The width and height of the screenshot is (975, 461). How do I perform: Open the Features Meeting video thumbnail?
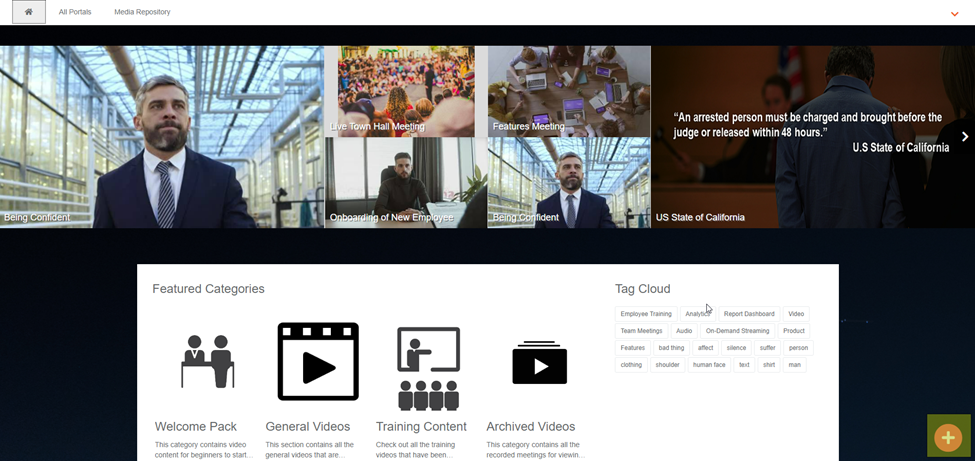coord(568,90)
